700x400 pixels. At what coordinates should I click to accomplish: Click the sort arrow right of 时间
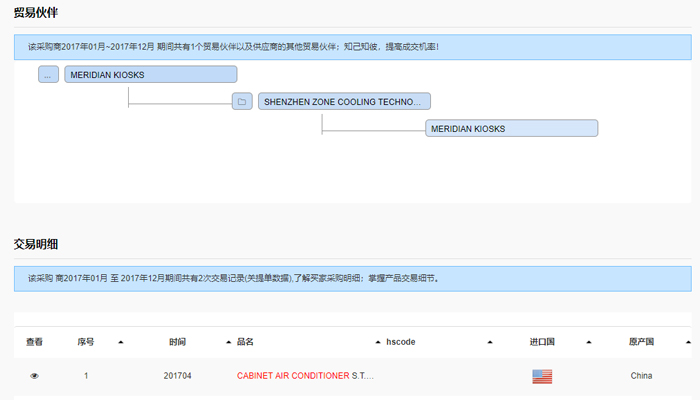[x=228, y=342]
